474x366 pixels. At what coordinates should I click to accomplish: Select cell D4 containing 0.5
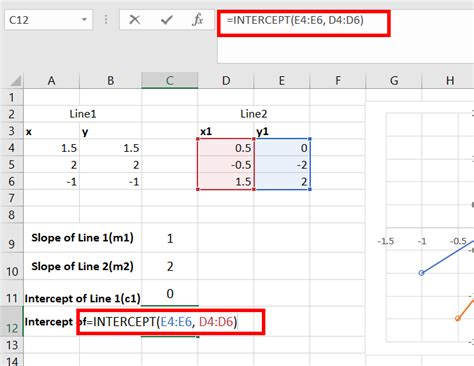(226, 148)
